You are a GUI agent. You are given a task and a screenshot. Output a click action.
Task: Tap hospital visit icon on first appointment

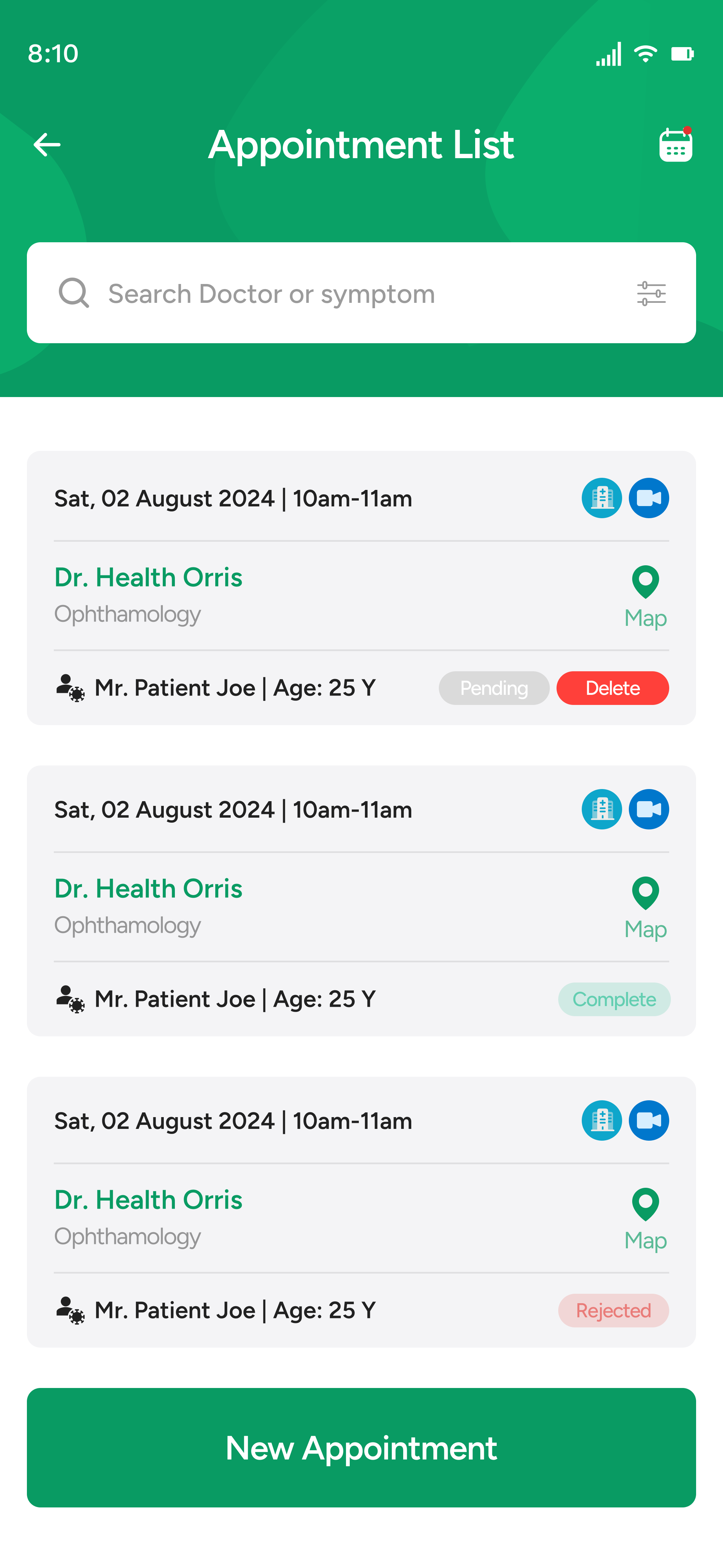tap(601, 498)
